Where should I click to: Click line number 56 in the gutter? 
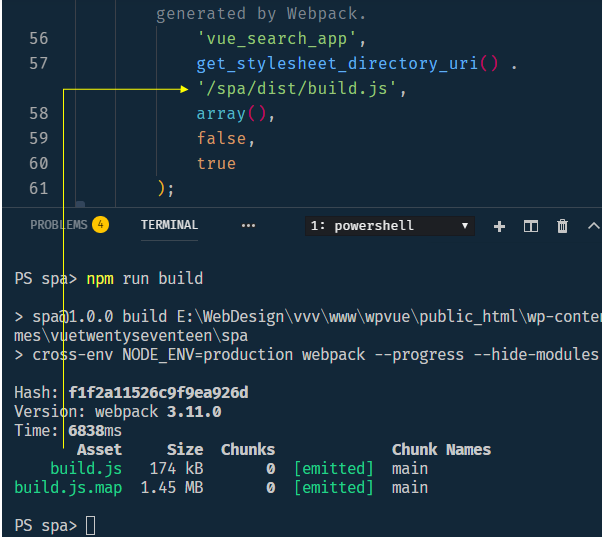pos(38,39)
